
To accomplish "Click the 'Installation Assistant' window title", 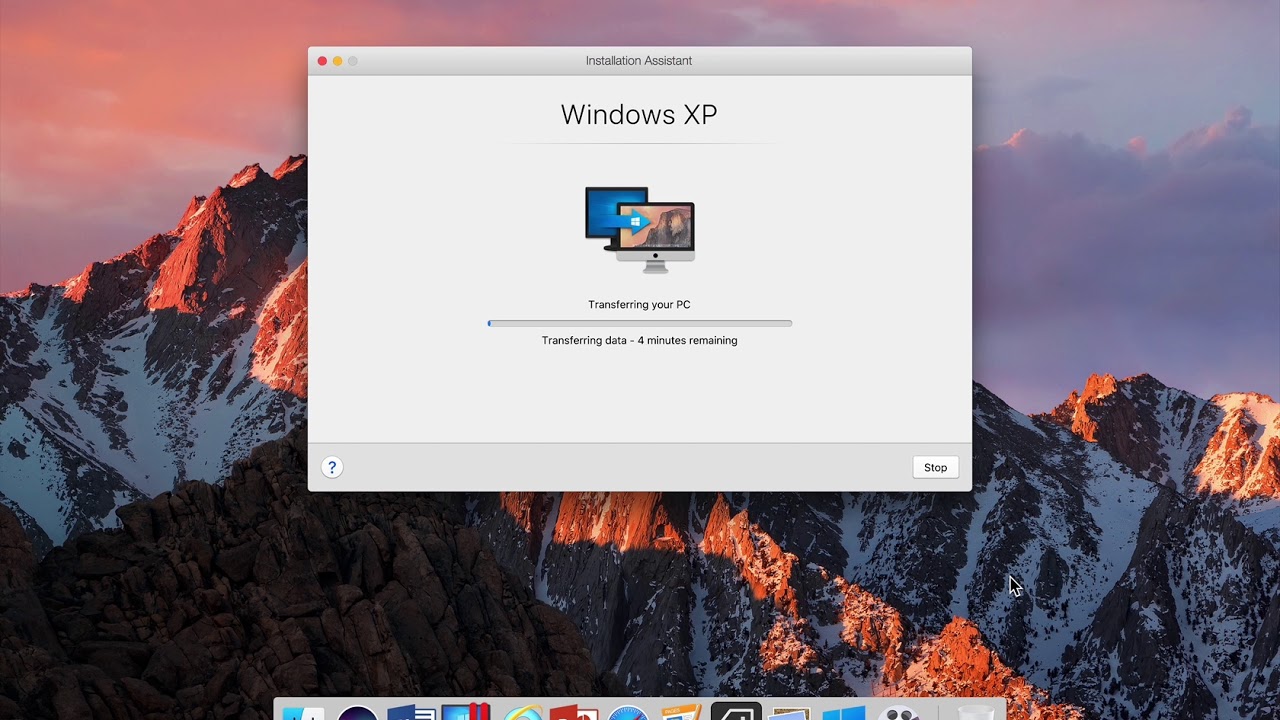I will click(x=639, y=61).
